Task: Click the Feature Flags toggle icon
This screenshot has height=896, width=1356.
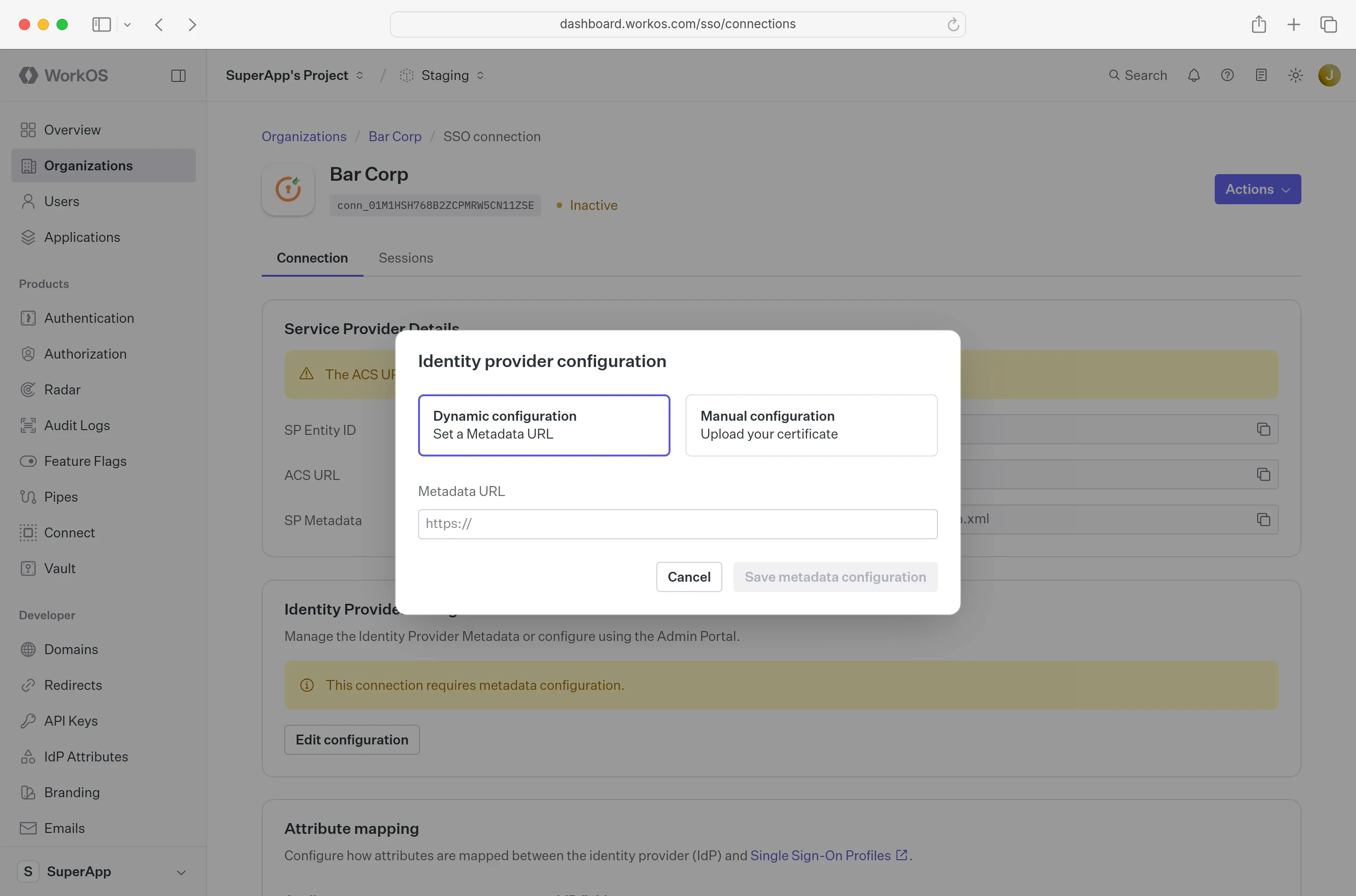Action: pyautogui.click(x=28, y=461)
